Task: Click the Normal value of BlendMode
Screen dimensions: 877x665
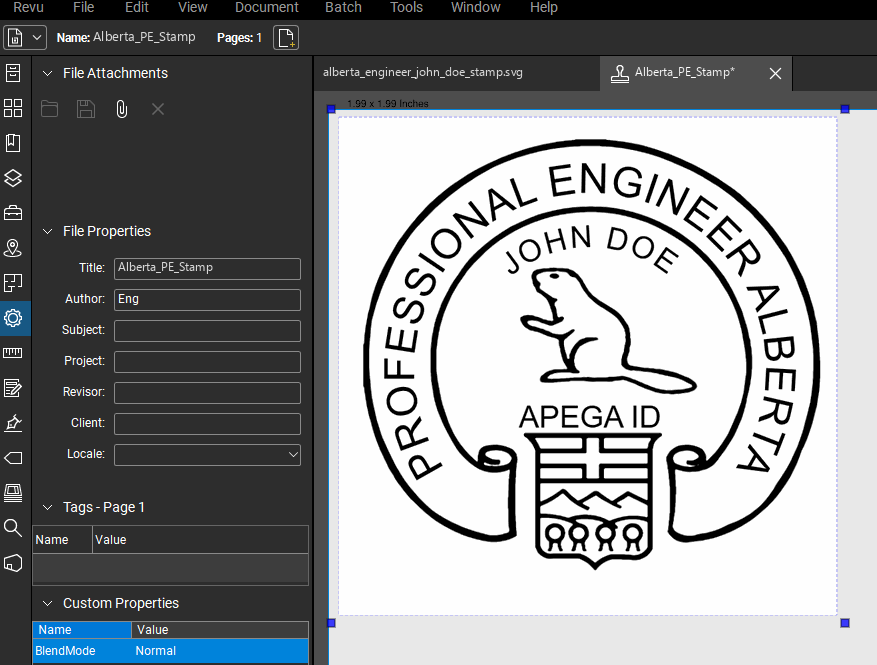Action: click(x=155, y=651)
